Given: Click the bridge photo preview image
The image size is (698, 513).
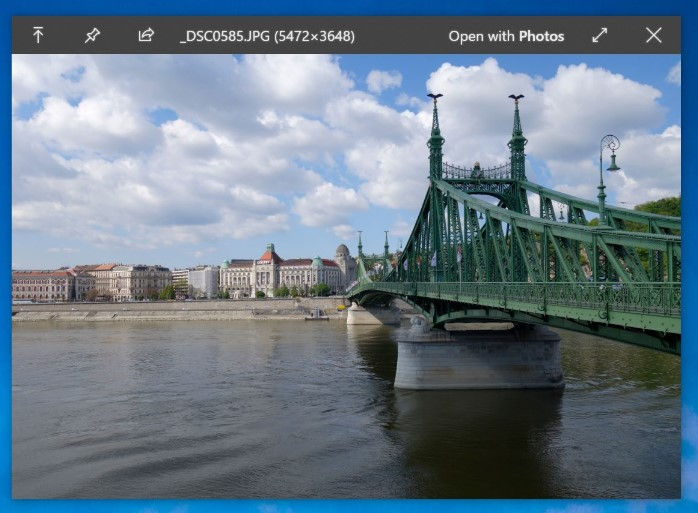Looking at the screenshot, I should (x=346, y=276).
